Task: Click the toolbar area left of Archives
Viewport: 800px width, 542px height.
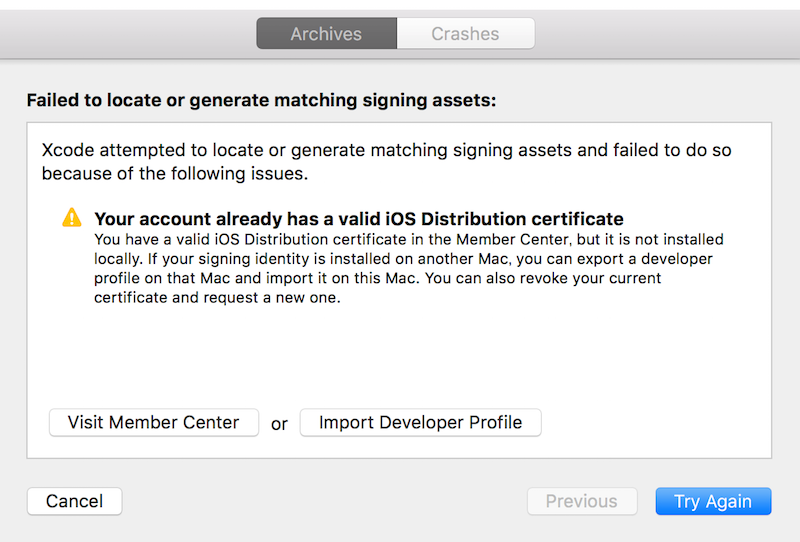Action: click(130, 34)
